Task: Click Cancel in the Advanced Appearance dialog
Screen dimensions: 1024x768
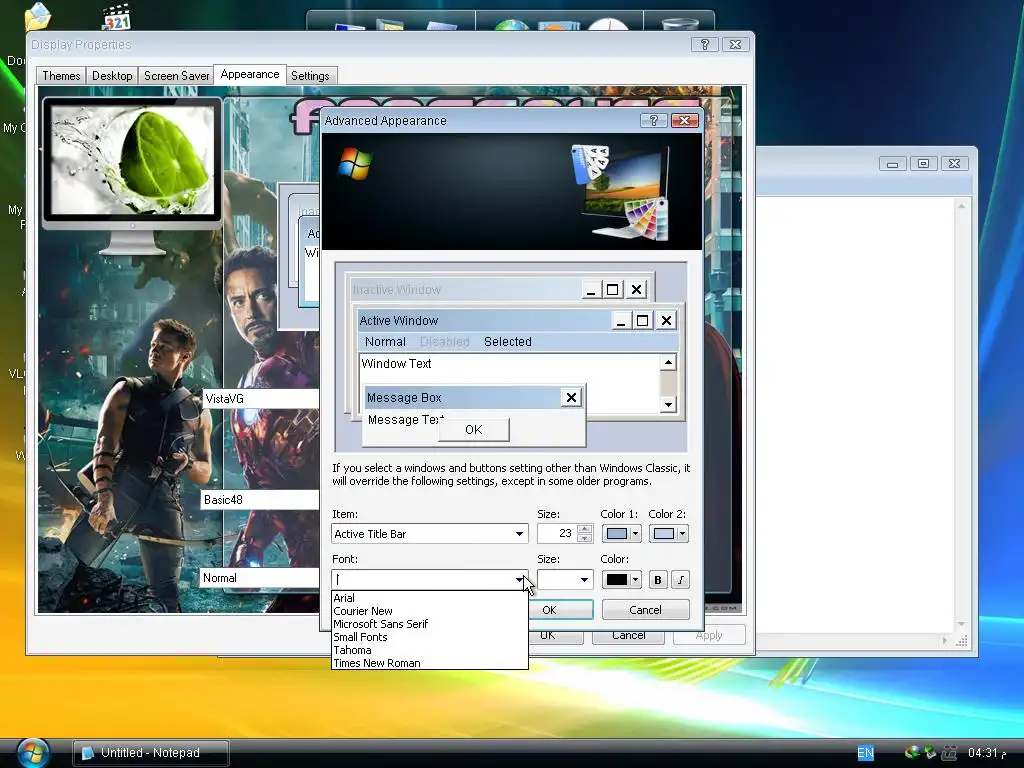Action: (x=645, y=610)
